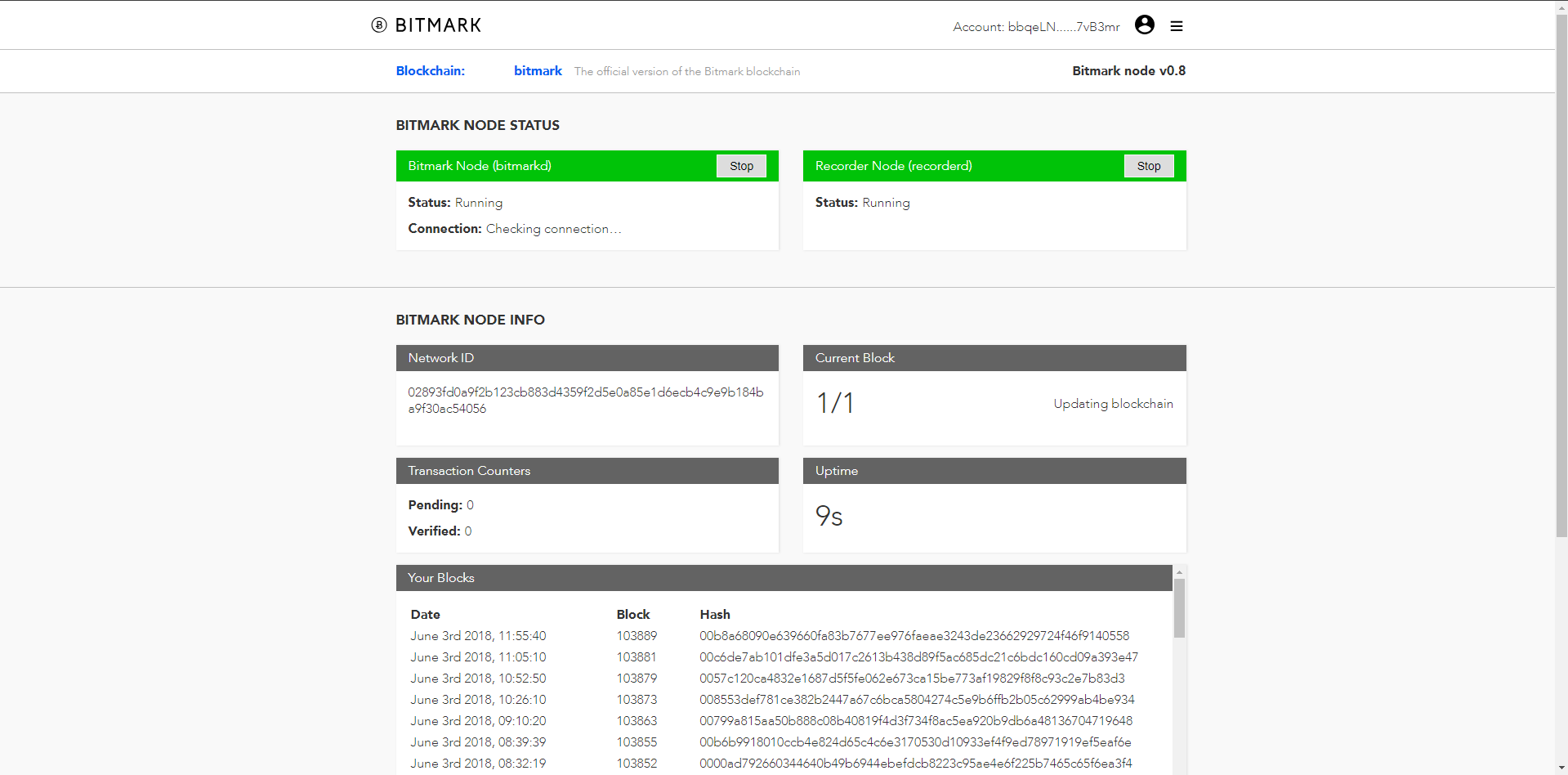Click the Account bbqeLN......7vB3mr text
This screenshot has width=1568, height=775.
(1036, 27)
